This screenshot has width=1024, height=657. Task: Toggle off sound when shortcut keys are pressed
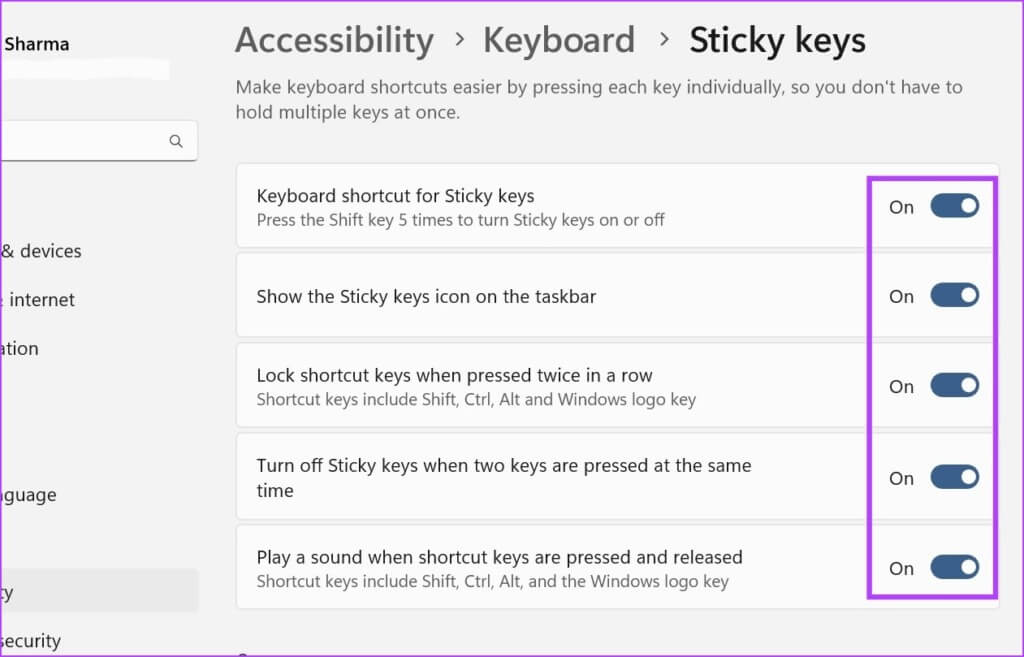[x=954, y=567]
